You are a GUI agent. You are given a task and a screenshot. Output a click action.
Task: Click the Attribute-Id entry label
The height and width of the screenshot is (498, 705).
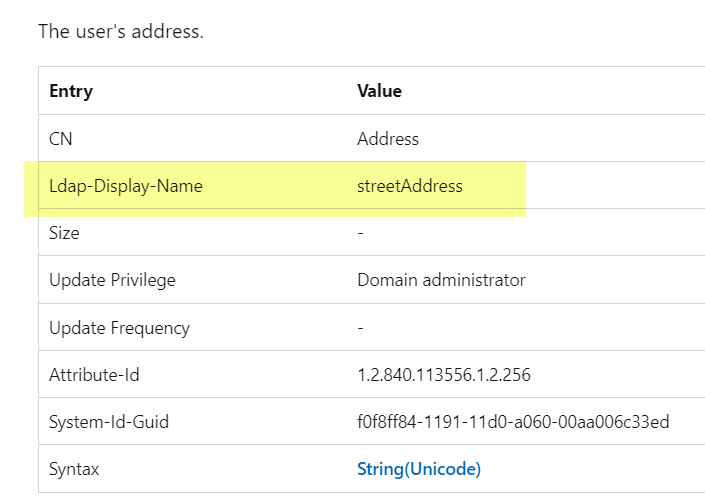(x=93, y=375)
